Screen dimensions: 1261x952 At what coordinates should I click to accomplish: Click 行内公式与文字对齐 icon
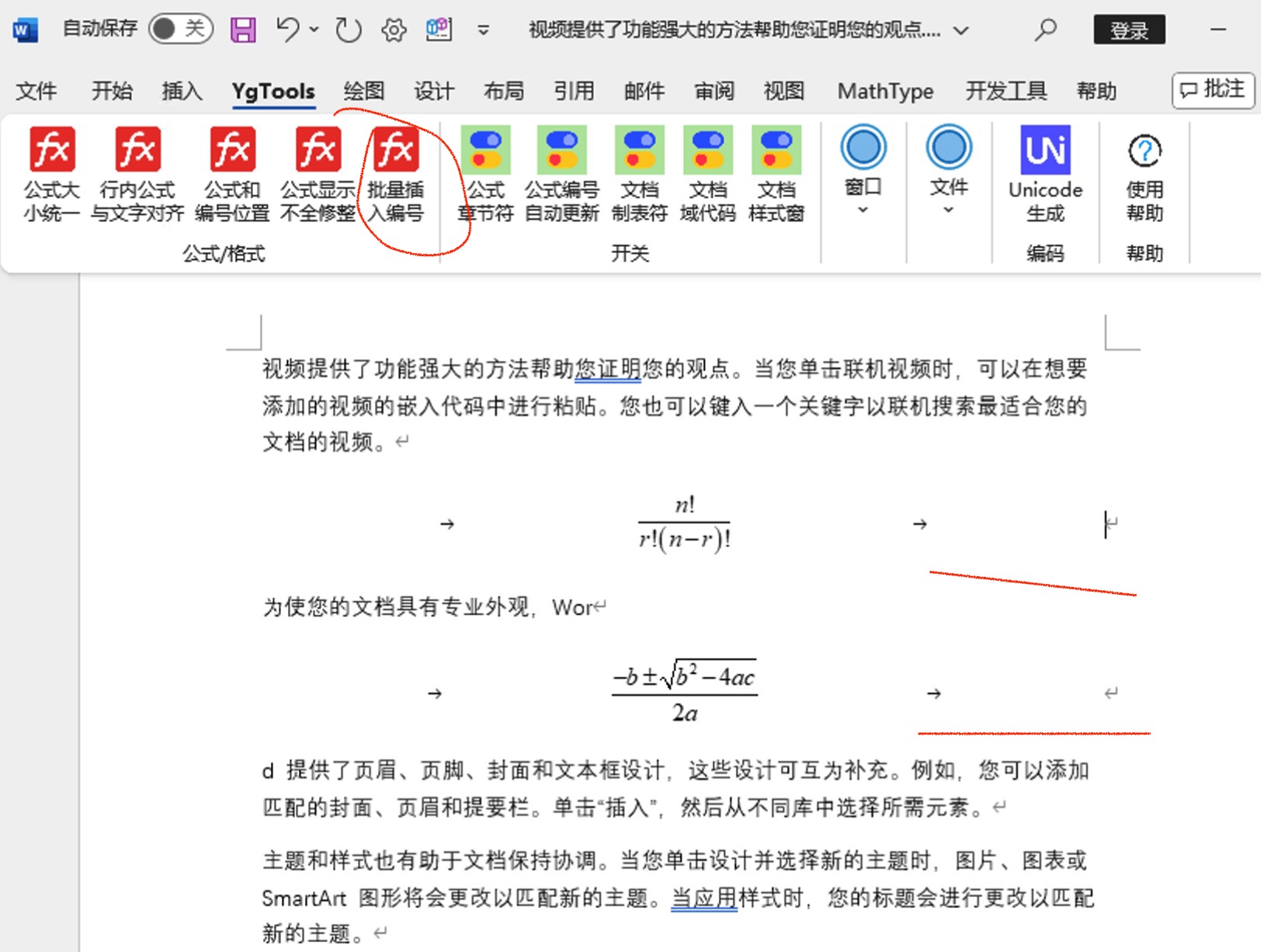tap(137, 175)
